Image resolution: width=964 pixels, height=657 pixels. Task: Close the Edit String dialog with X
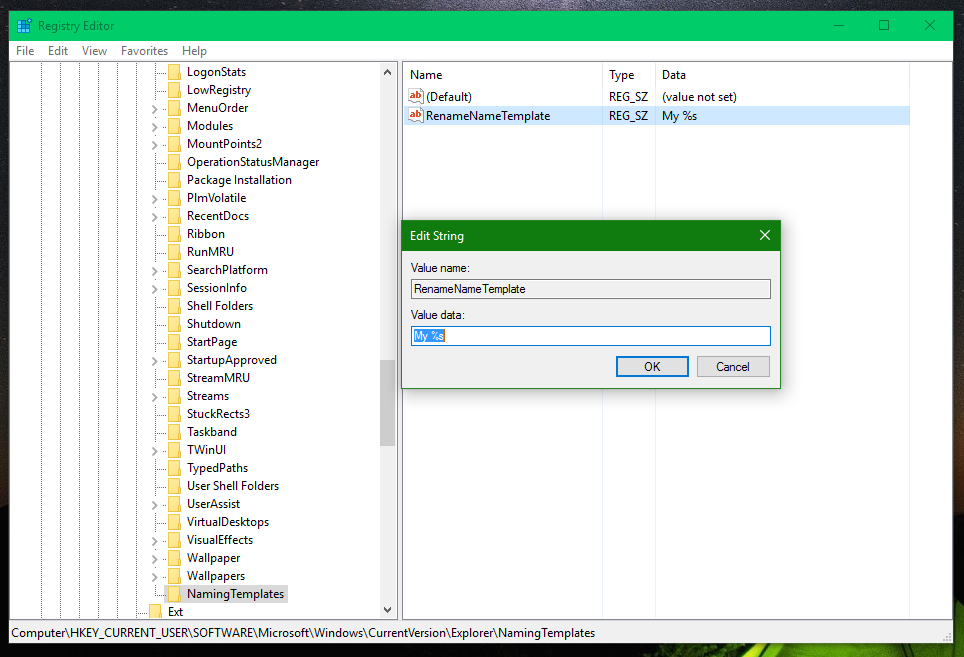tap(765, 235)
